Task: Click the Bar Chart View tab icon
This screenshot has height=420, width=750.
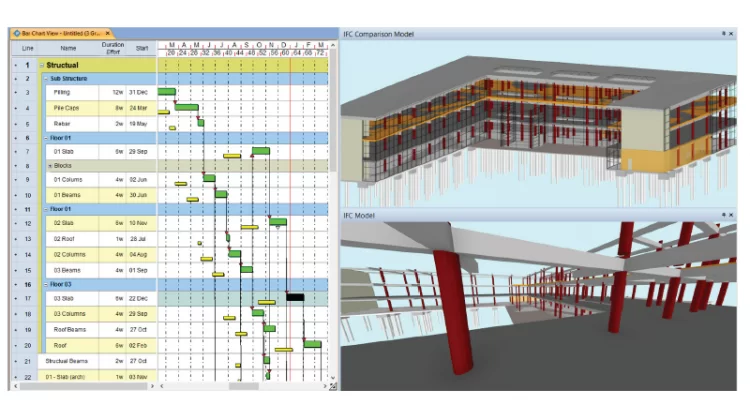Action: [17, 33]
